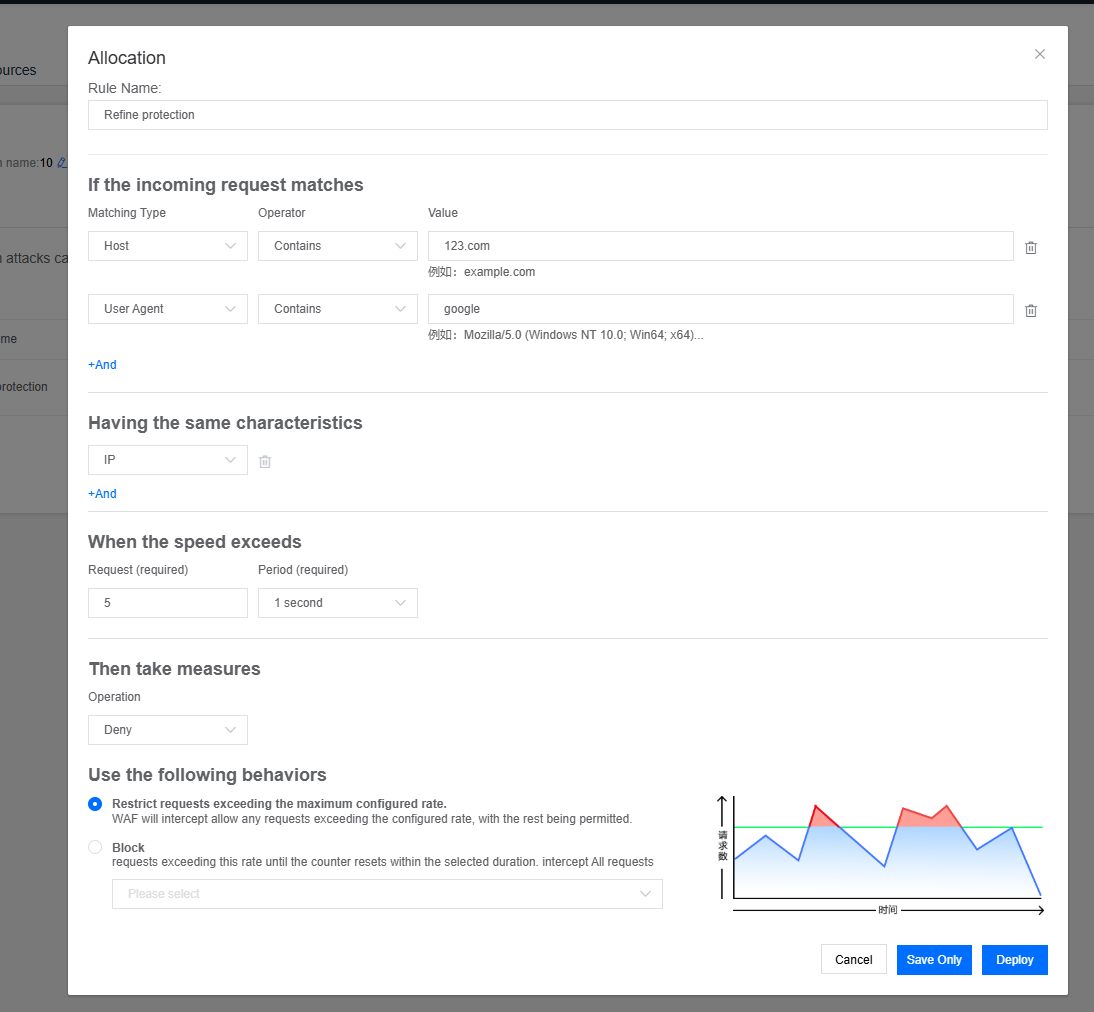Viewport: 1094px width, 1012px height.
Task: Add another characteristic with +And under IP
Action: [x=102, y=494]
